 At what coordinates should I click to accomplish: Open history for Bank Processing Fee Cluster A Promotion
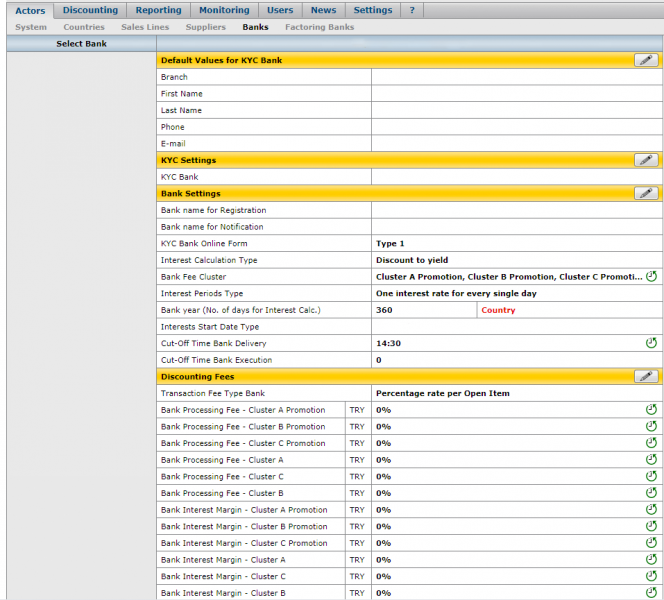point(651,409)
